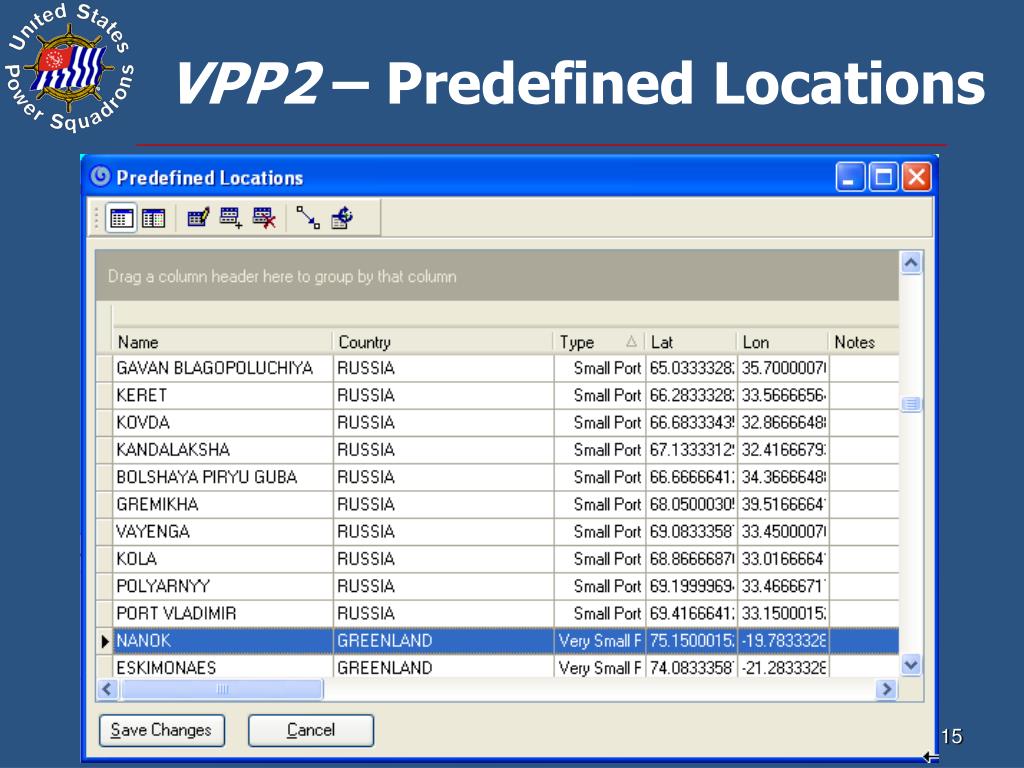The width and height of the screenshot is (1024, 768).
Task: Close the Predefined Locations window
Action: click(x=916, y=177)
